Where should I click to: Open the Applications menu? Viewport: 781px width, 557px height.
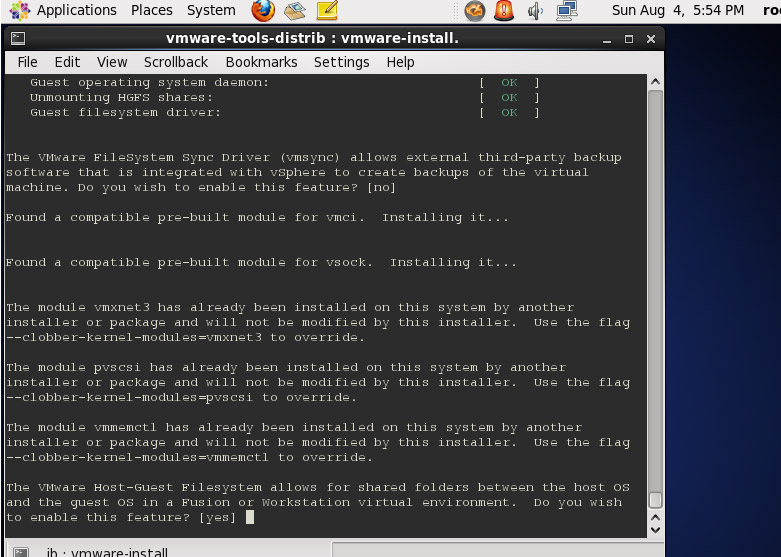[77, 10]
